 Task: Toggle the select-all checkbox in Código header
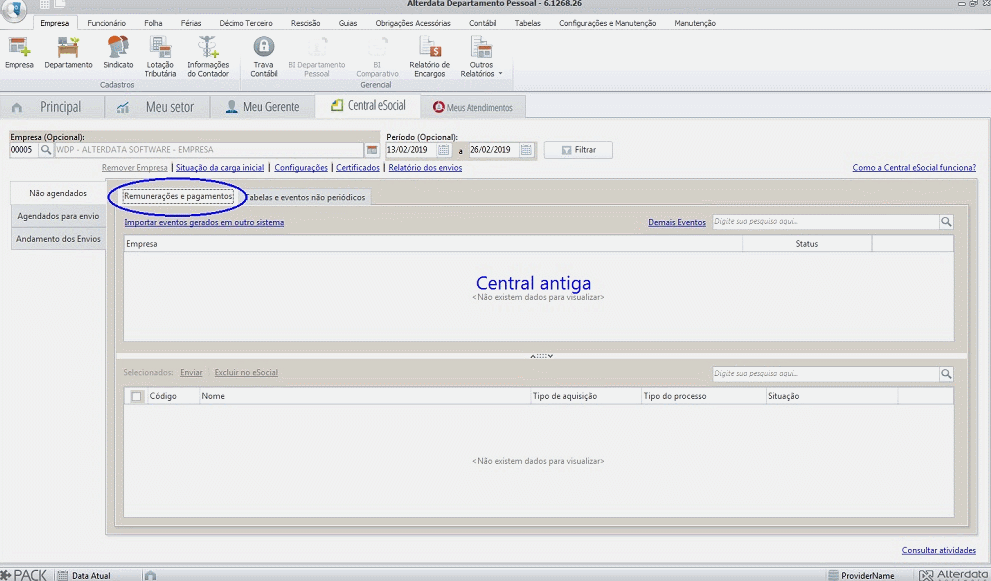pos(136,396)
